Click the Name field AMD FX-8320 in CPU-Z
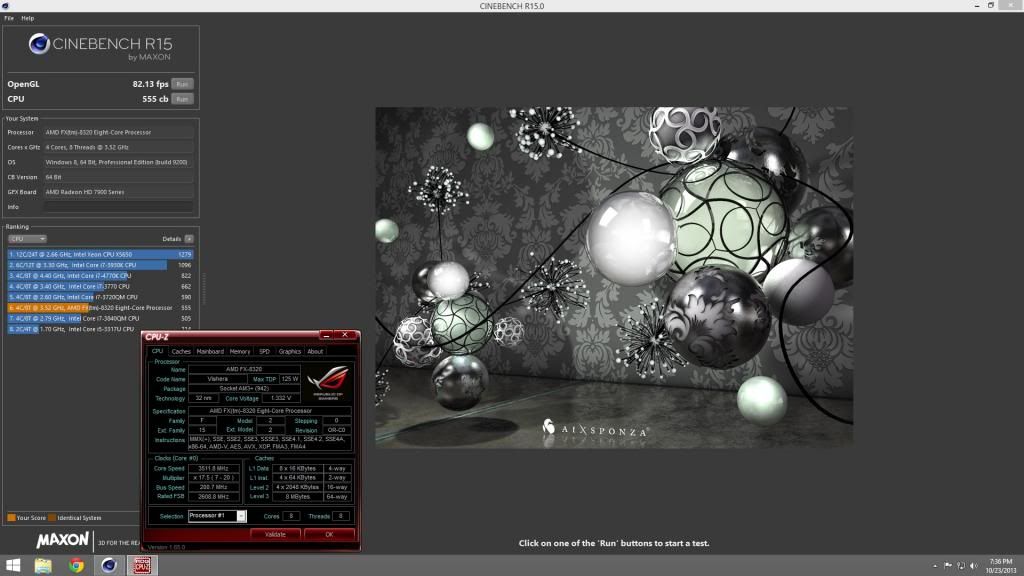1024x576 pixels. (x=244, y=370)
